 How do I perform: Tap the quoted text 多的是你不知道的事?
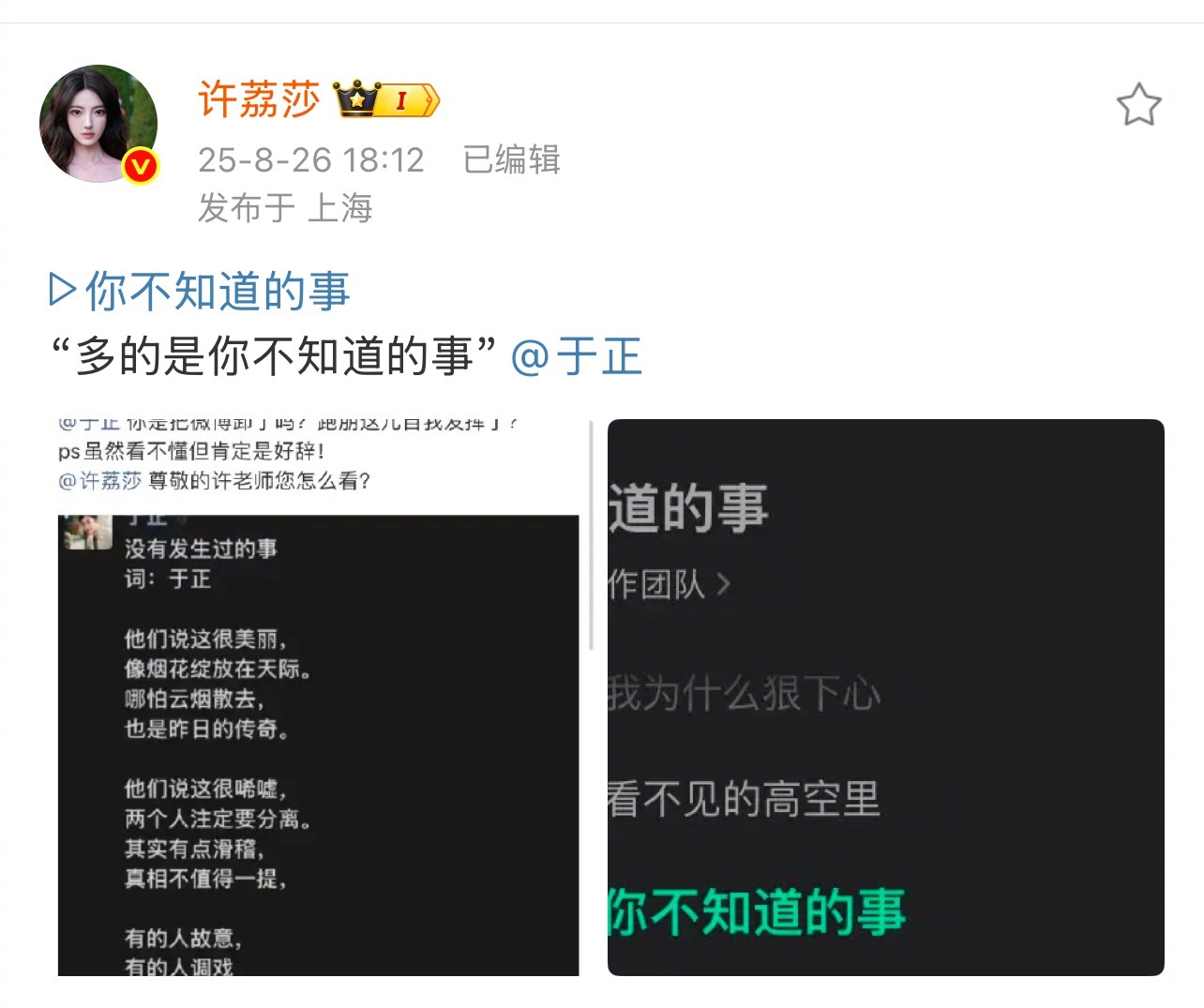[x=274, y=357]
